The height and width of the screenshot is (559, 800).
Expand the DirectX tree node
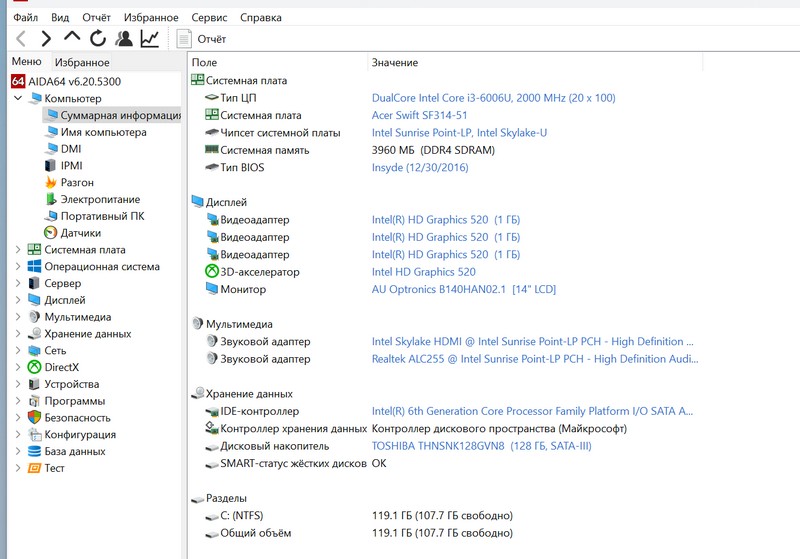(18, 368)
